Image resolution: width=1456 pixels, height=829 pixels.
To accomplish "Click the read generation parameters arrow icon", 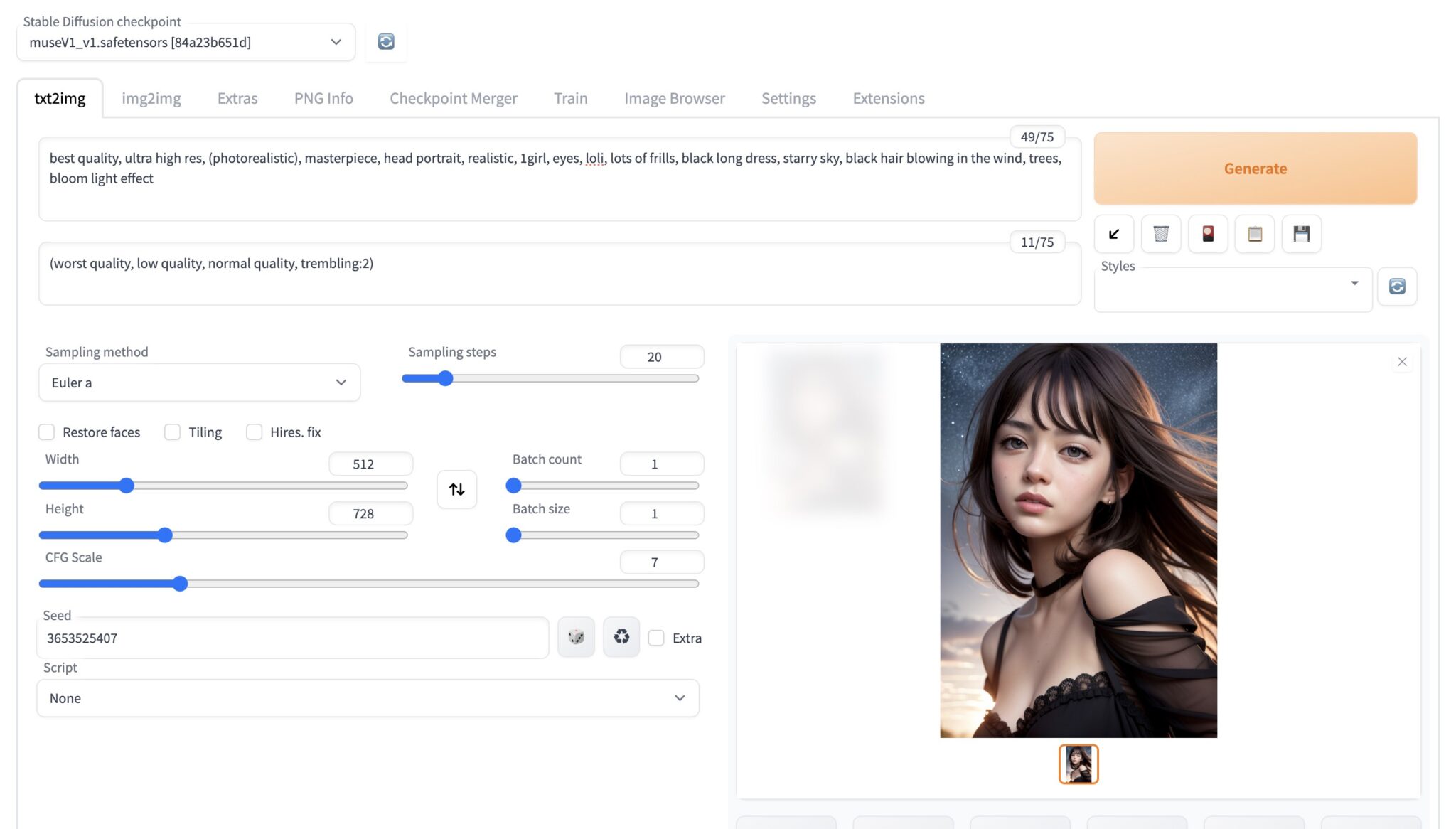I will [x=1113, y=233].
